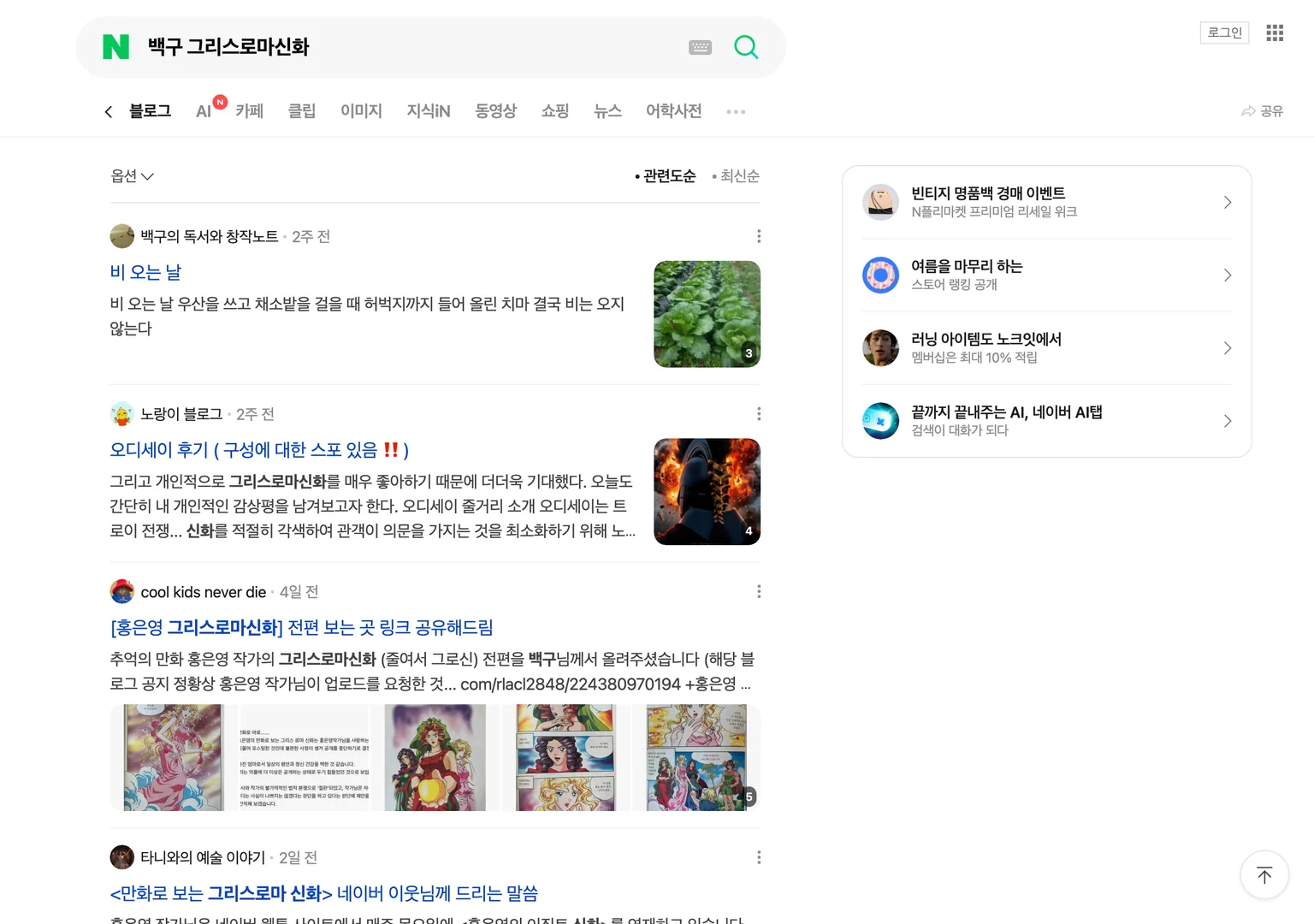Image resolution: width=1314 pixels, height=924 pixels.
Task: Switch to the 동영상 tab
Action: pos(496,111)
